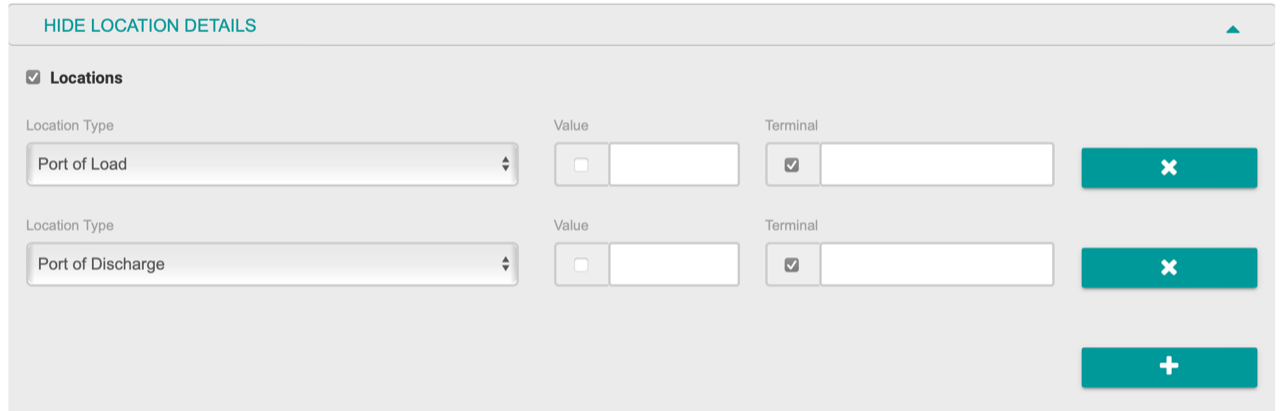Image resolution: width=1280 pixels, height=411 pixels.
Task: Remove the Port of Discharge location row
Action: pos(1168,267)
